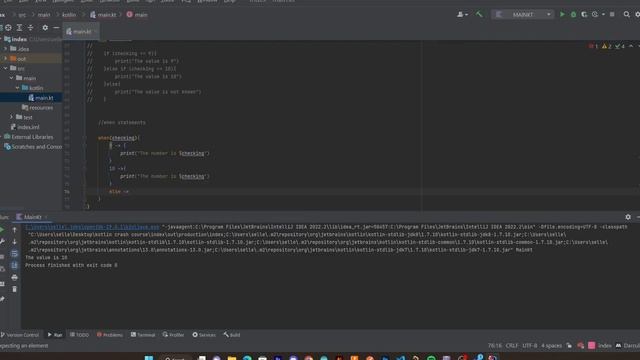
Task: Select main.kt in the project tree
Action: tap(44, 98)
